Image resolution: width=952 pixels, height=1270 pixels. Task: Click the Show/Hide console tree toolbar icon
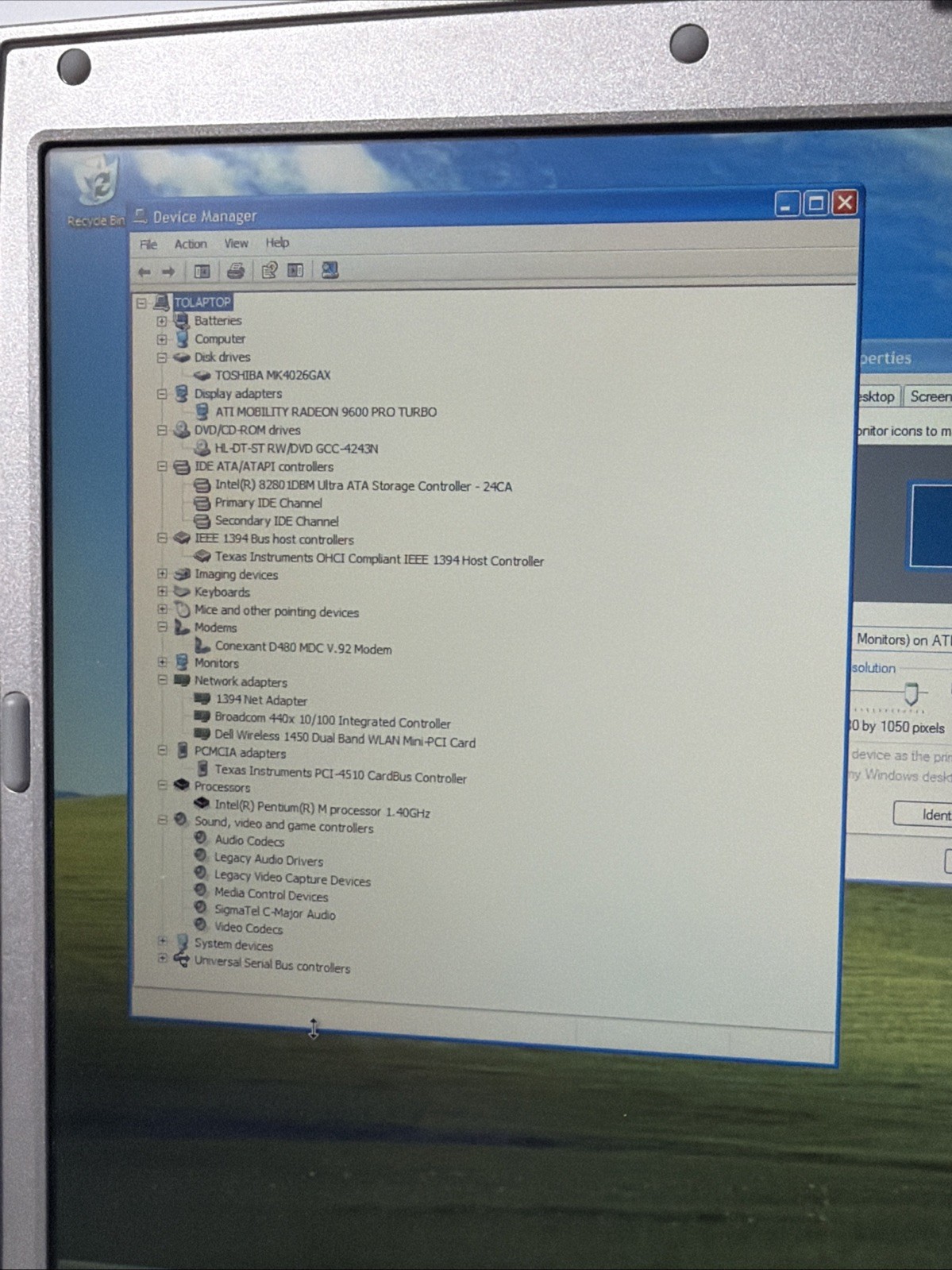click(x=202, y=272)
